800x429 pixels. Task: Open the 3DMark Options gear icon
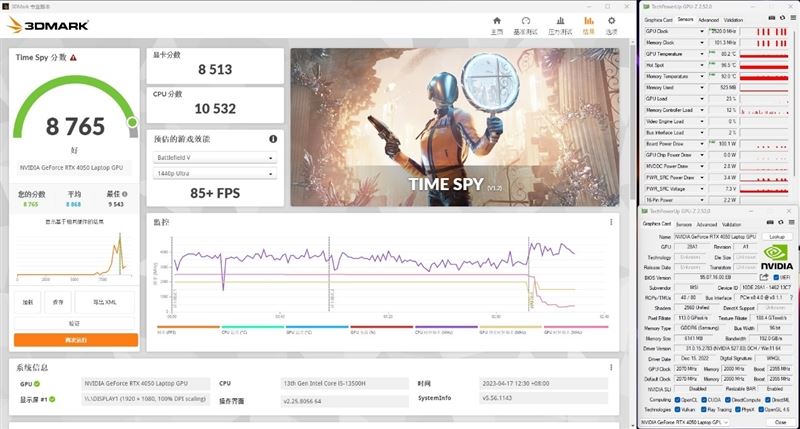(x=611, y=21)
